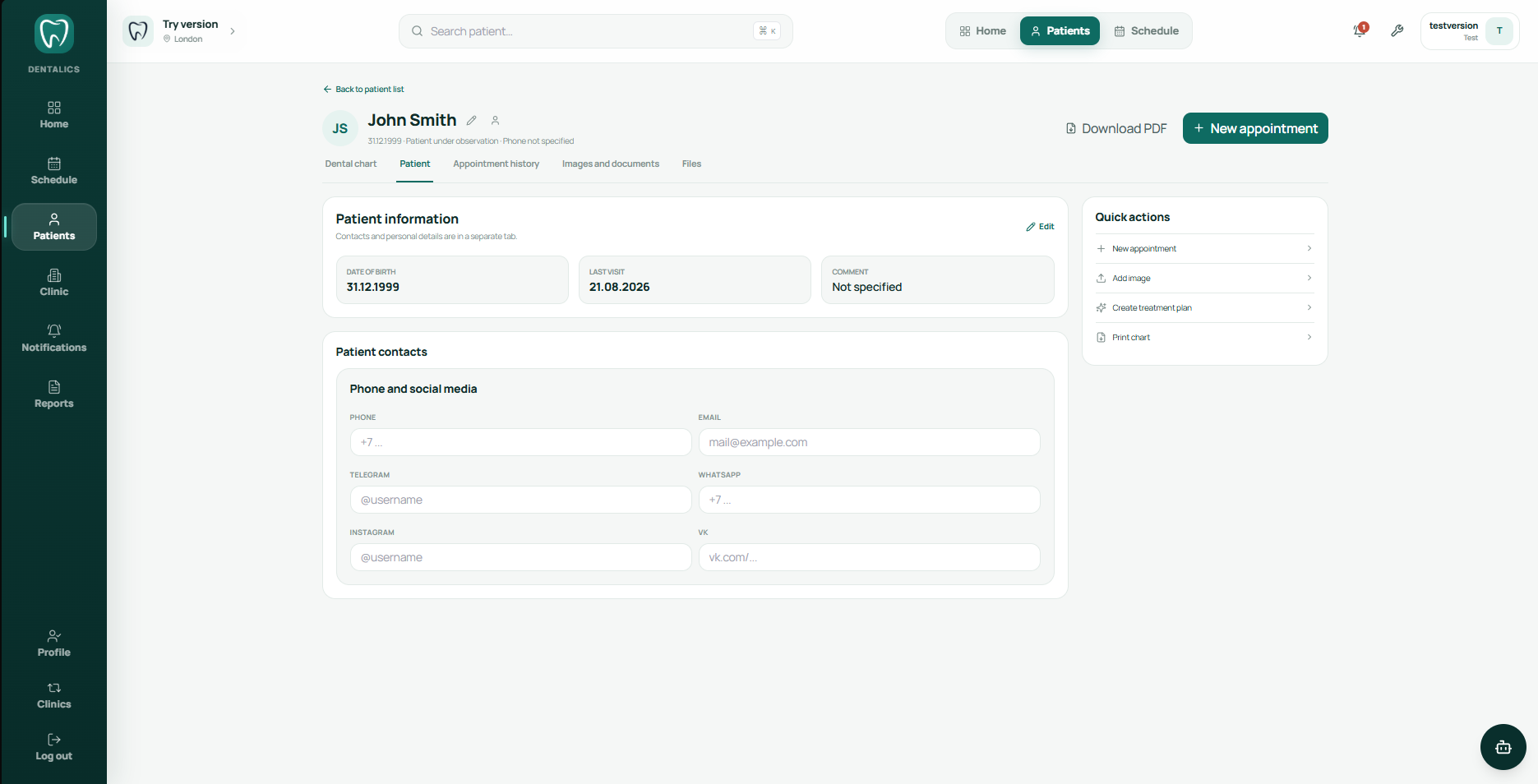Click the Email input field

(x=869, y=442)
